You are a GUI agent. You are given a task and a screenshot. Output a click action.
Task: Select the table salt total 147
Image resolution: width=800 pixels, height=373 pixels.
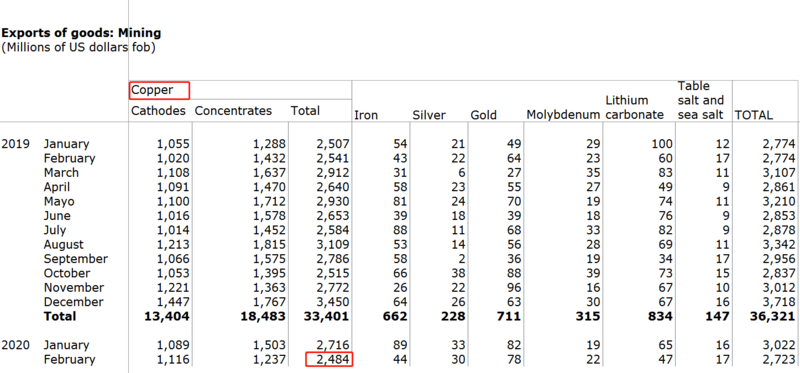717,316
